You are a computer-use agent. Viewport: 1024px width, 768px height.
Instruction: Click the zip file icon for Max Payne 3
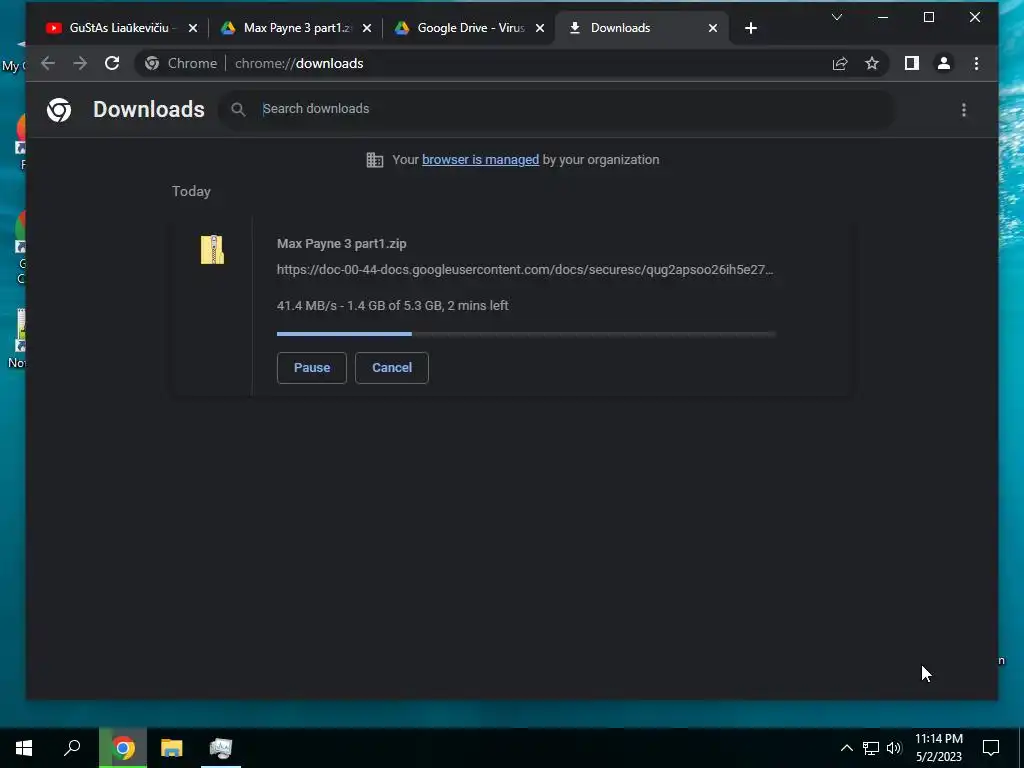(x=212, y=249)
